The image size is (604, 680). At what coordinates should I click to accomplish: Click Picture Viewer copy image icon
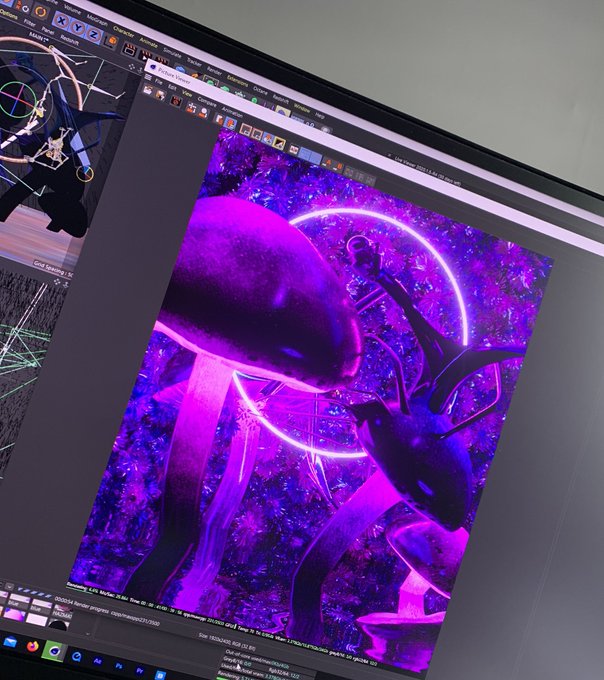click(219, 120)
